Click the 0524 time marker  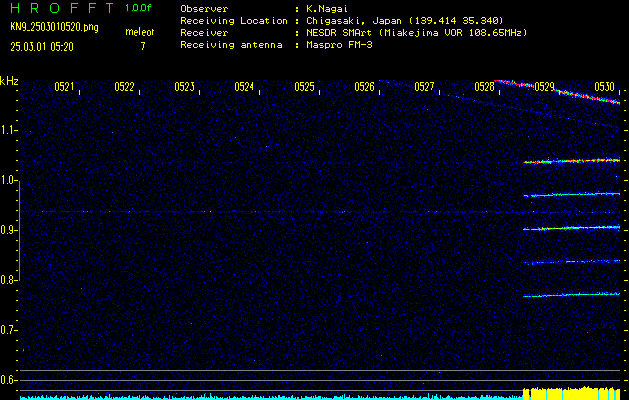point(244,87)
